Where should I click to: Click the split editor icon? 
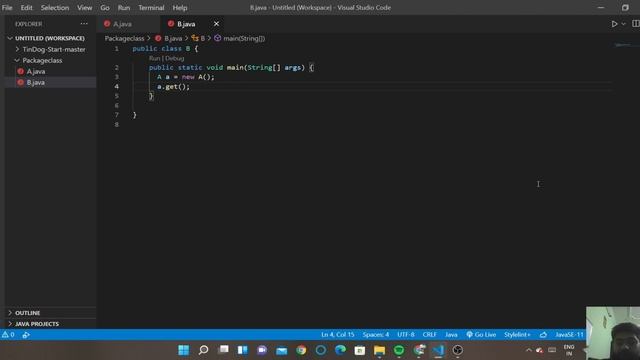(636, 24)
